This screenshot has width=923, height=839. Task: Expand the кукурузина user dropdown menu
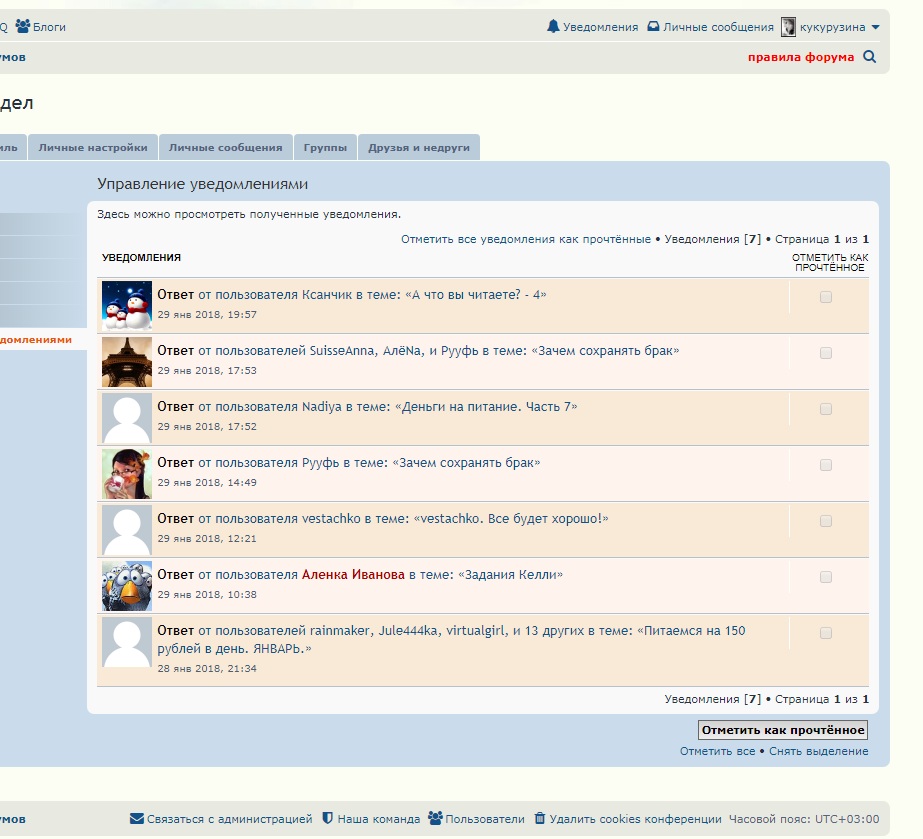click(x=876, y=27)
